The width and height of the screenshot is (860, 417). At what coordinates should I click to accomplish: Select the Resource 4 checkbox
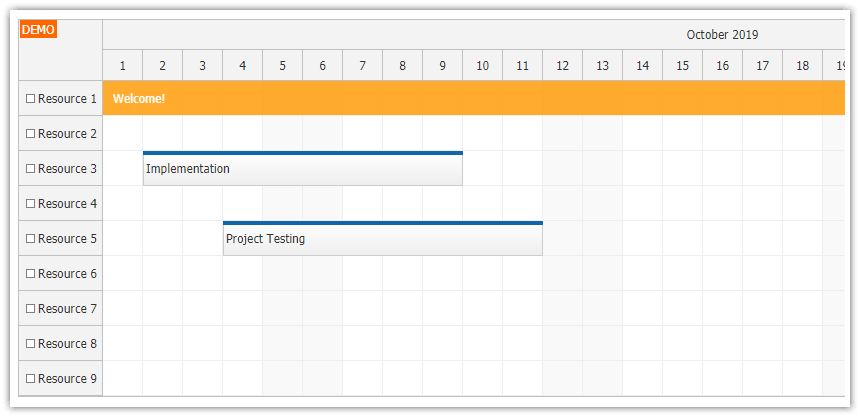coord(30,204)
